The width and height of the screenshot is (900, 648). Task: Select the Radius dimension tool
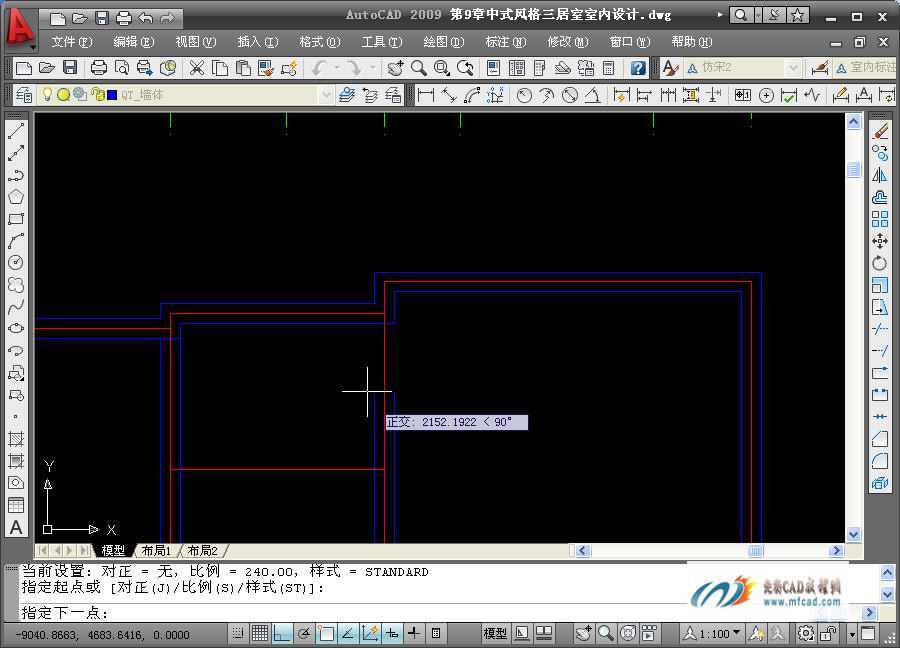click(x=524, y=95)
